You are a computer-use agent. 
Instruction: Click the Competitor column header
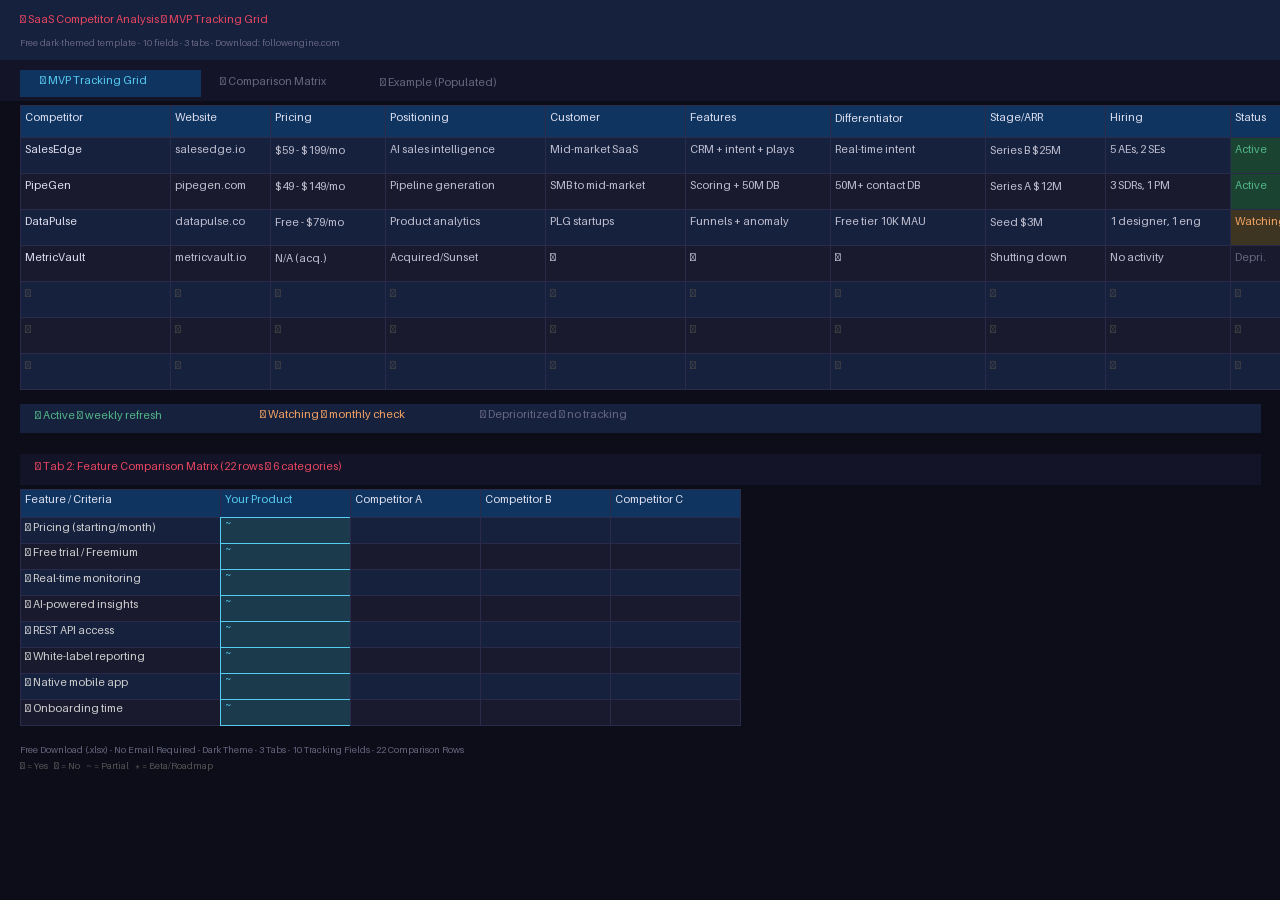coord(95,121)
